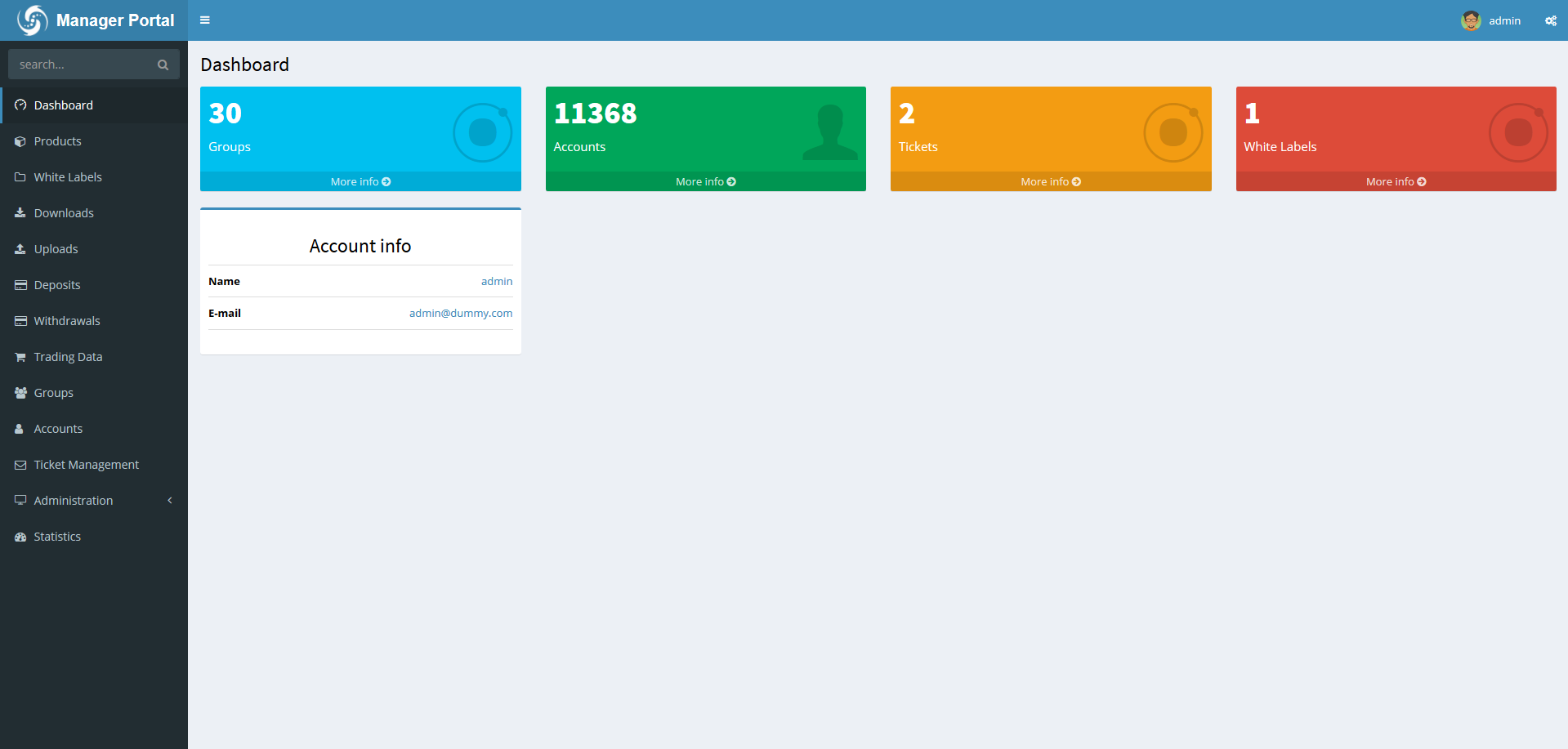Click the Manager Portal logo icon
The width and height of the screenshot is (1568, 749).
pos(33,20)
